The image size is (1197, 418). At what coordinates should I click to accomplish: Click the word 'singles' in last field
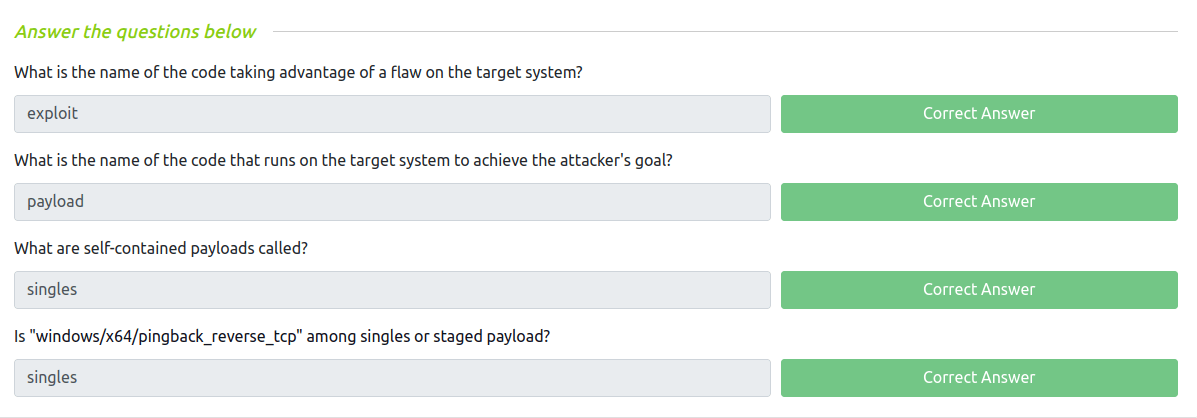point(52,378)
